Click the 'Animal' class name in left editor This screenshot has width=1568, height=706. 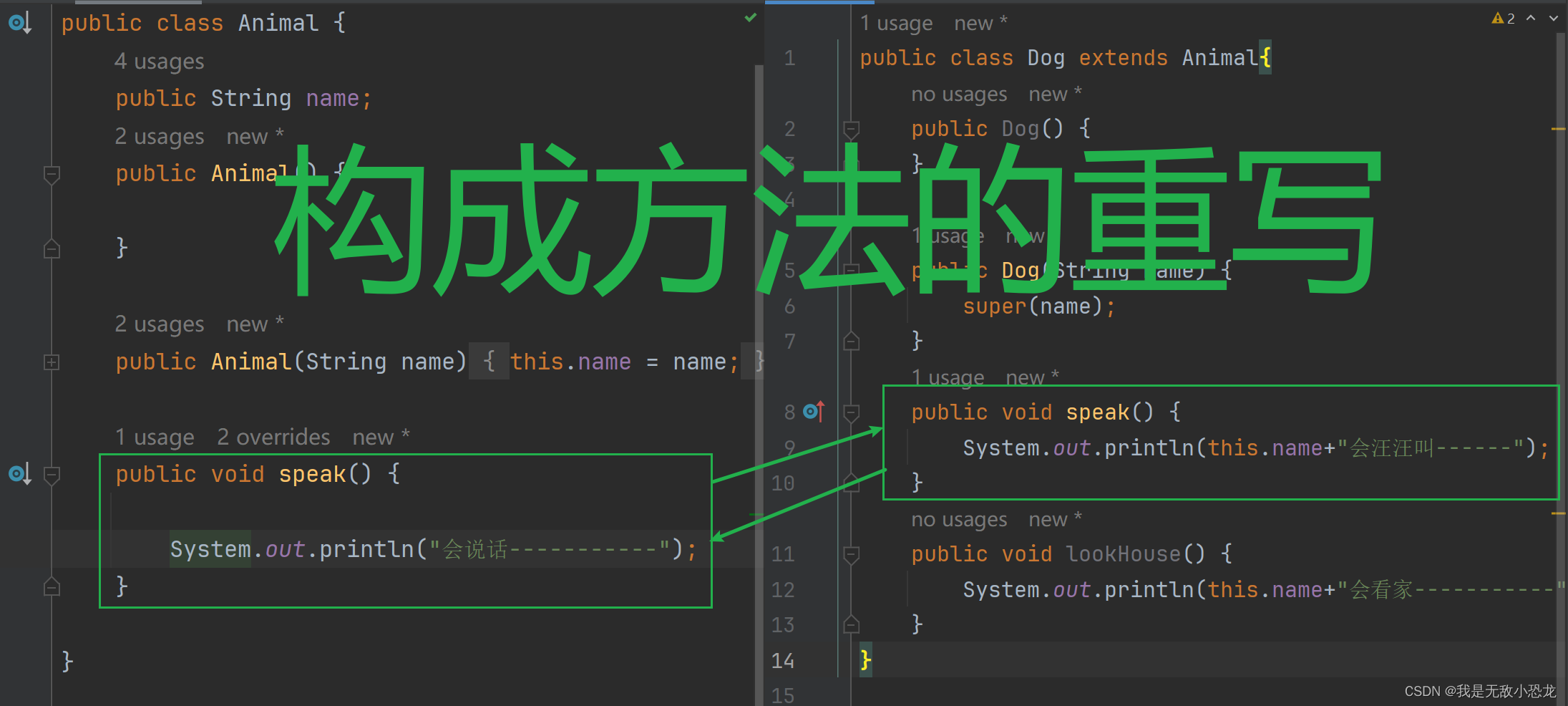(x=278, y=24)
